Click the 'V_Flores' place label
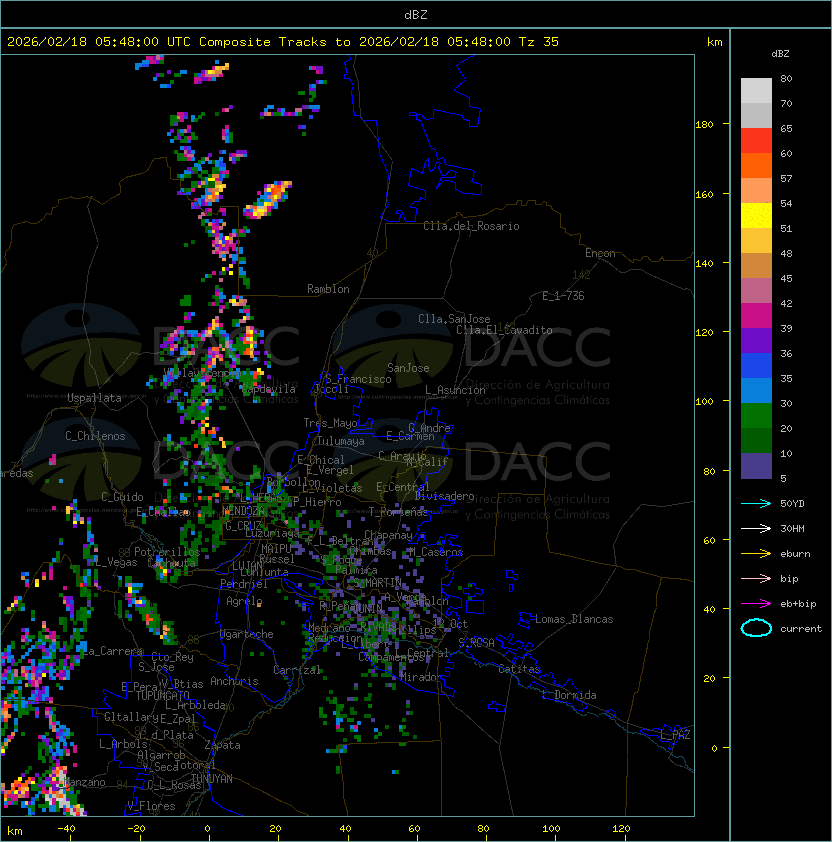Screen dimensions: 832x842 [x=151, y=806]
